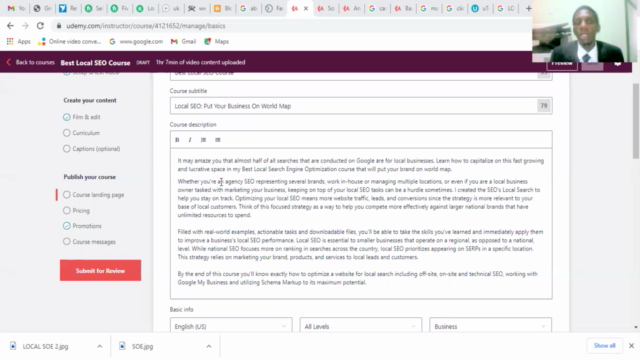This screenshot has width=640, height=360.
Task: Click the Best Local SEO Course title
Action: tap(95, 63)
